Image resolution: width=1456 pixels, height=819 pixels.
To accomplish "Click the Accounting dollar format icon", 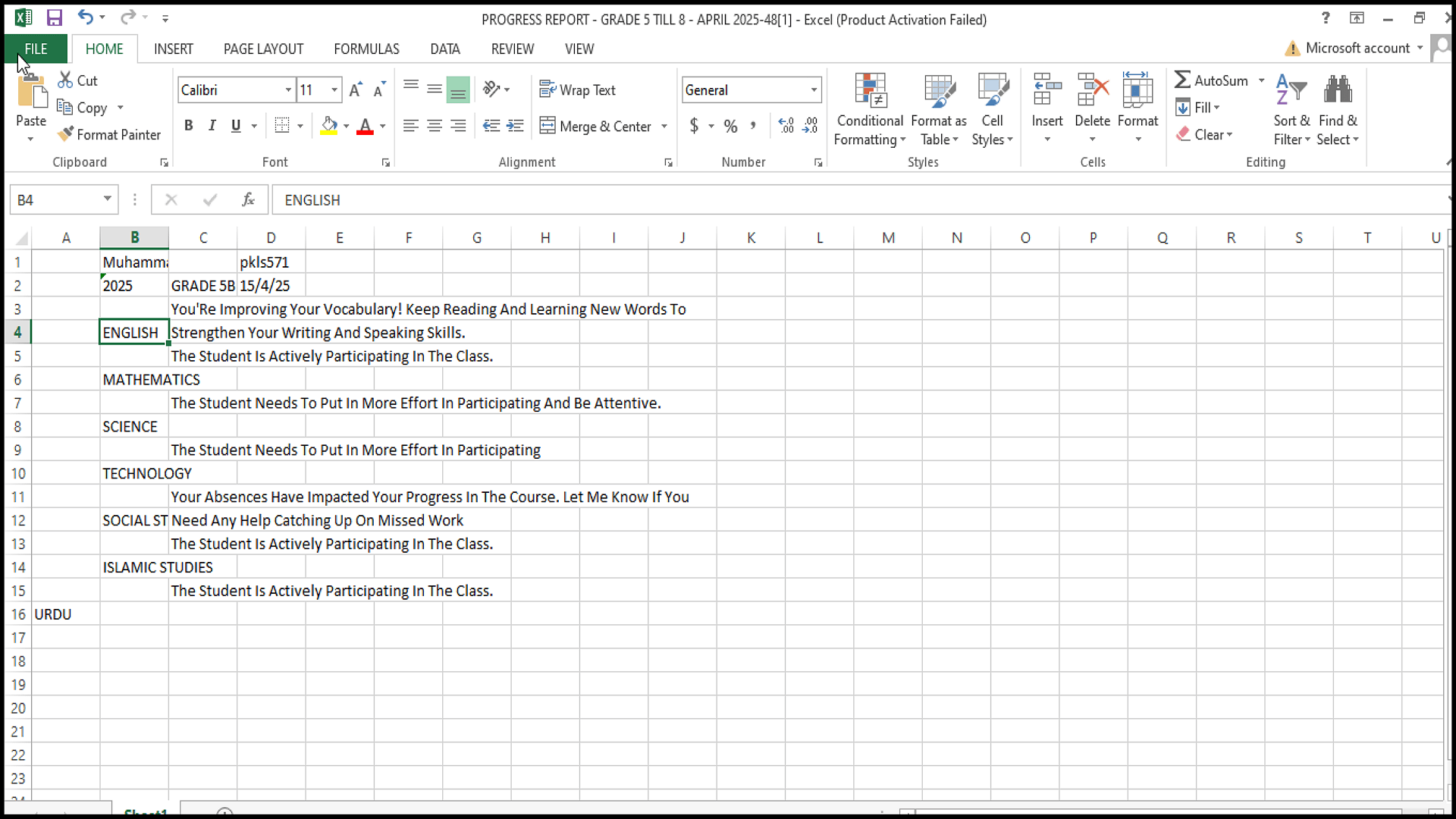I will tap(694, 125).
